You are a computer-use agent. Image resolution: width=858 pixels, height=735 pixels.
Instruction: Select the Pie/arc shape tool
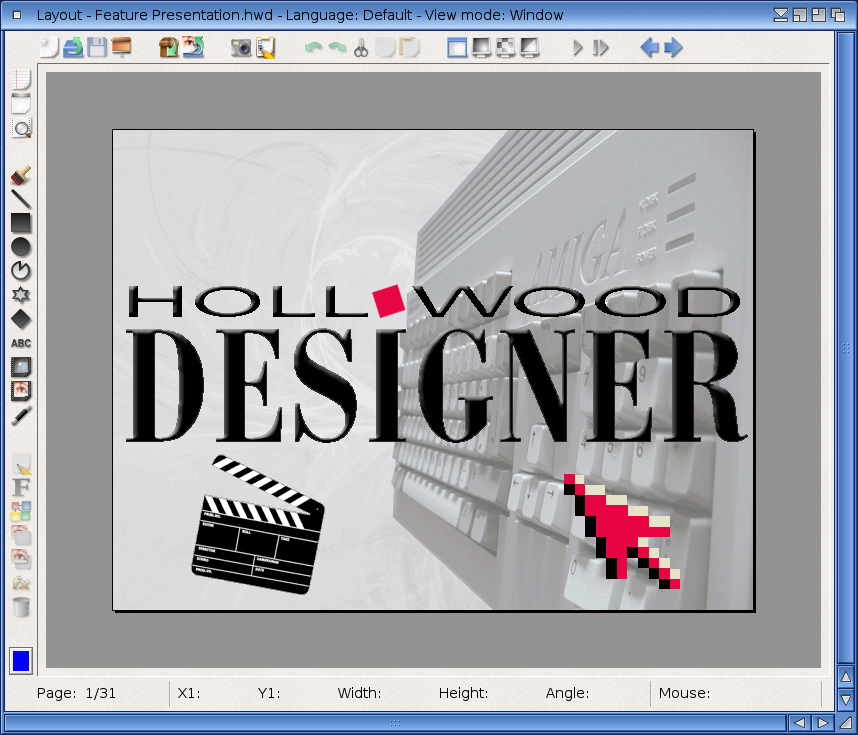(21, 271)
